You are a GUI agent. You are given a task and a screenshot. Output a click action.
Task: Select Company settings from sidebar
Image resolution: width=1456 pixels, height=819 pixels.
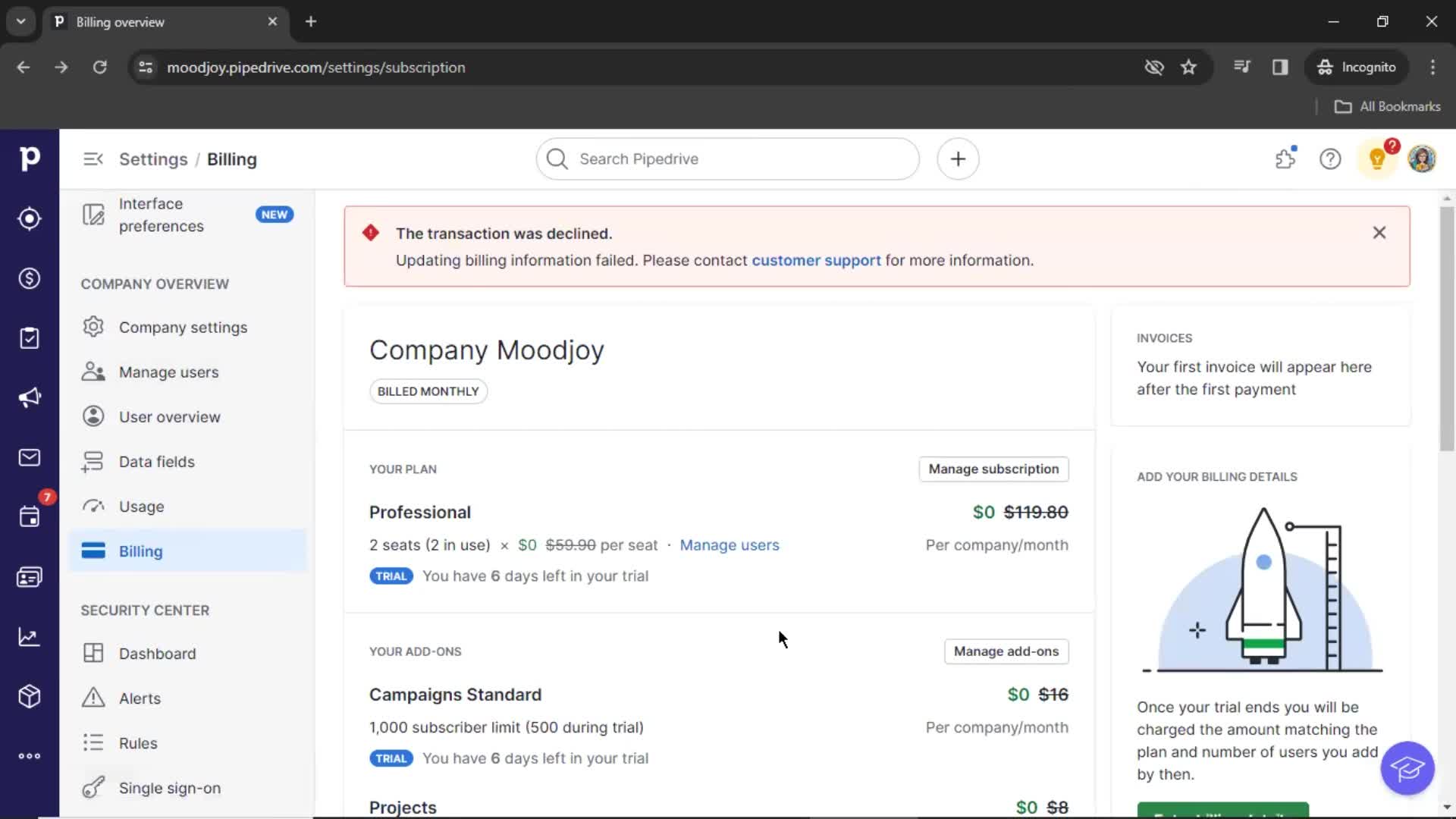pyautogui.click(x=183, y=327)
